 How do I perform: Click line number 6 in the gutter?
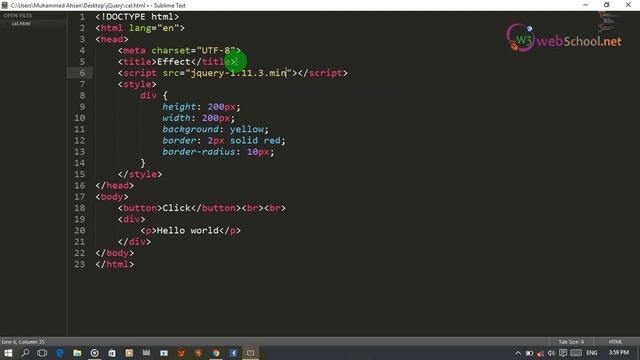[82, 73]
